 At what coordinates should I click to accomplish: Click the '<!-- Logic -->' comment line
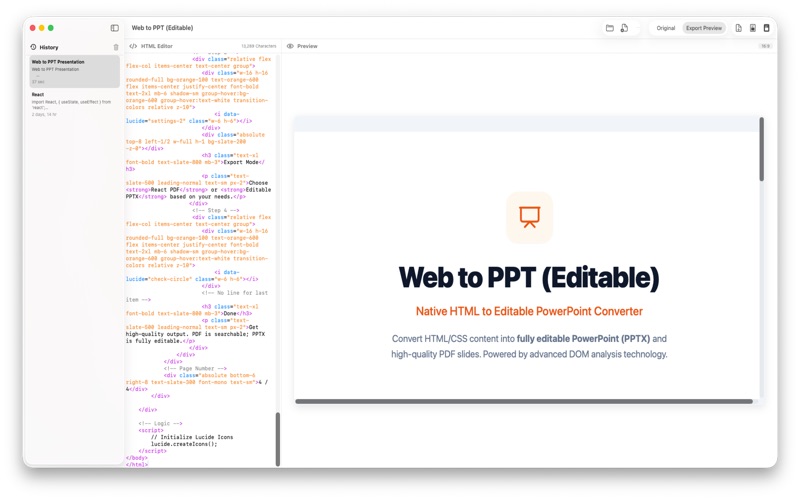tap(160, 423)
